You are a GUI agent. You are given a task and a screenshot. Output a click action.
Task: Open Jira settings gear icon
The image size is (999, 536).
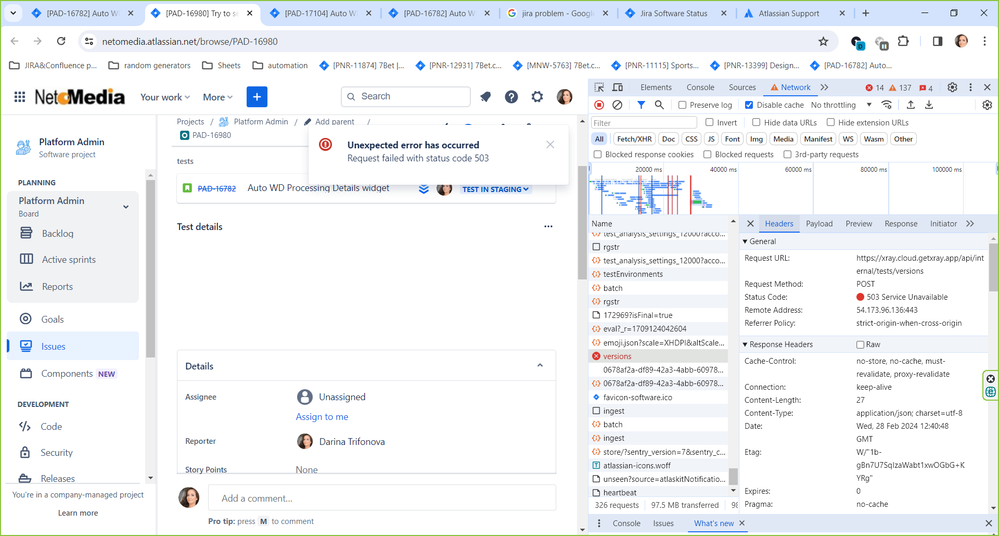537,96
